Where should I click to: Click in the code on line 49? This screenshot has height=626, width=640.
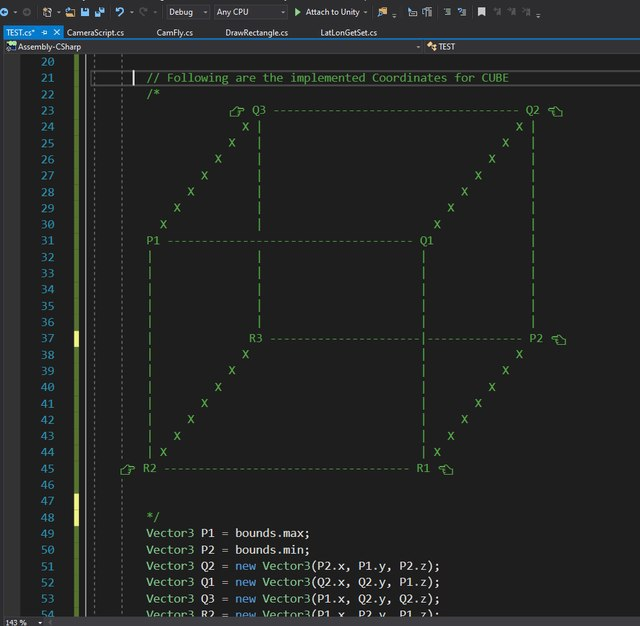[x=228, y=533]
